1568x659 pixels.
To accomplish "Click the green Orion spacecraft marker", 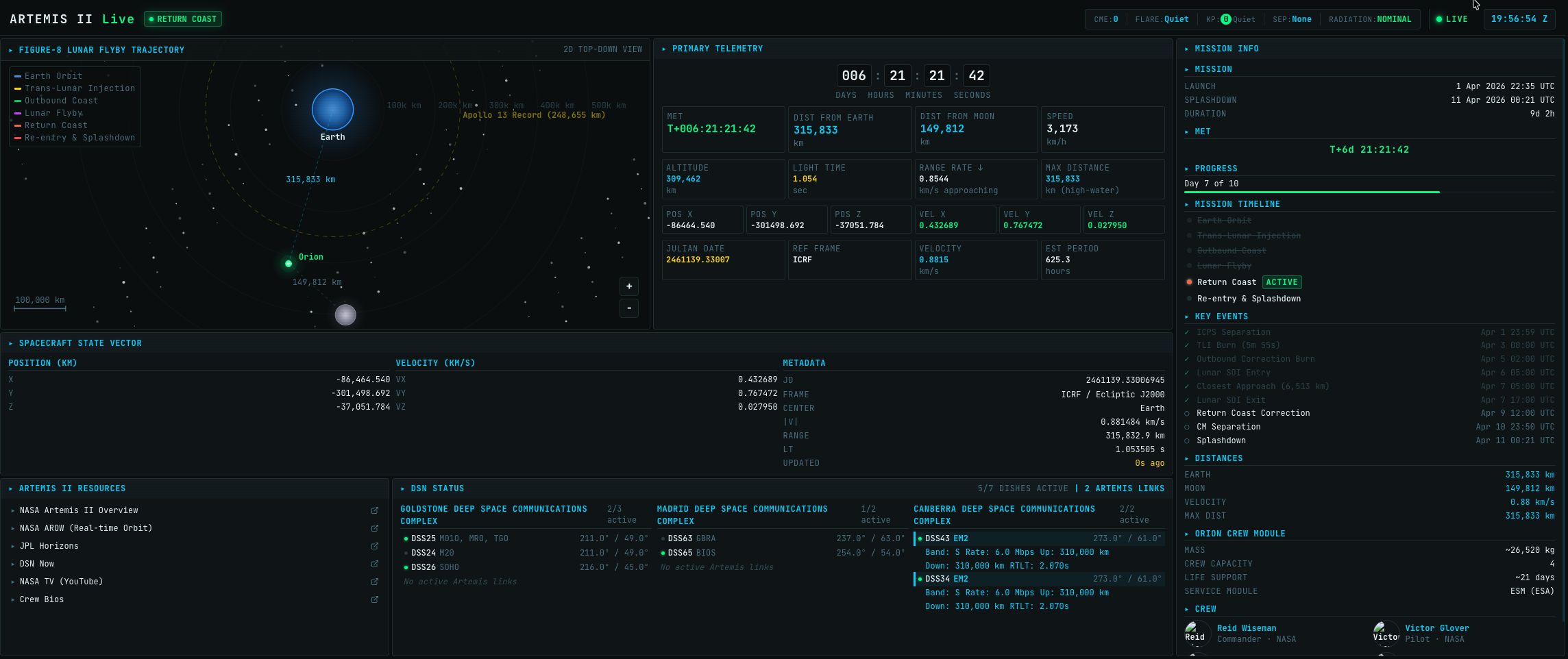I will (x=289, y=263).
